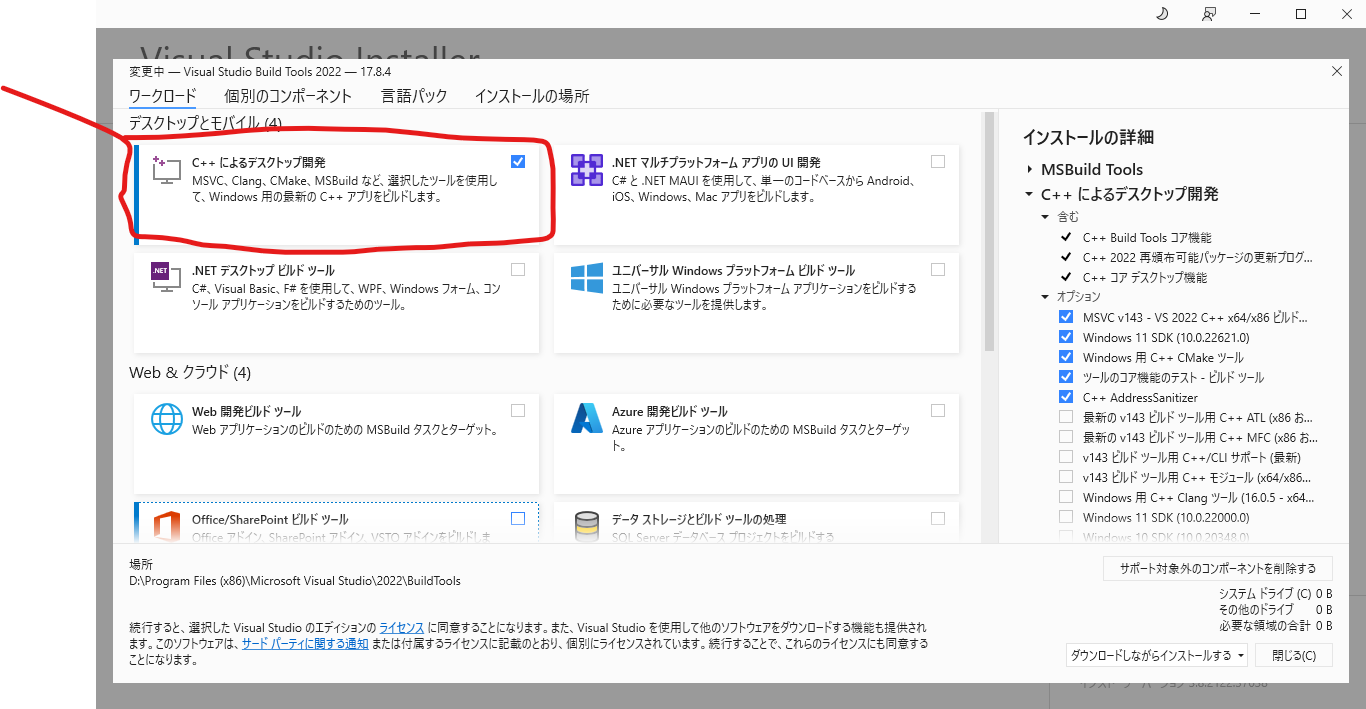Click the install location path text
This screenshot has height=709, width=1366.
[295, 581]
